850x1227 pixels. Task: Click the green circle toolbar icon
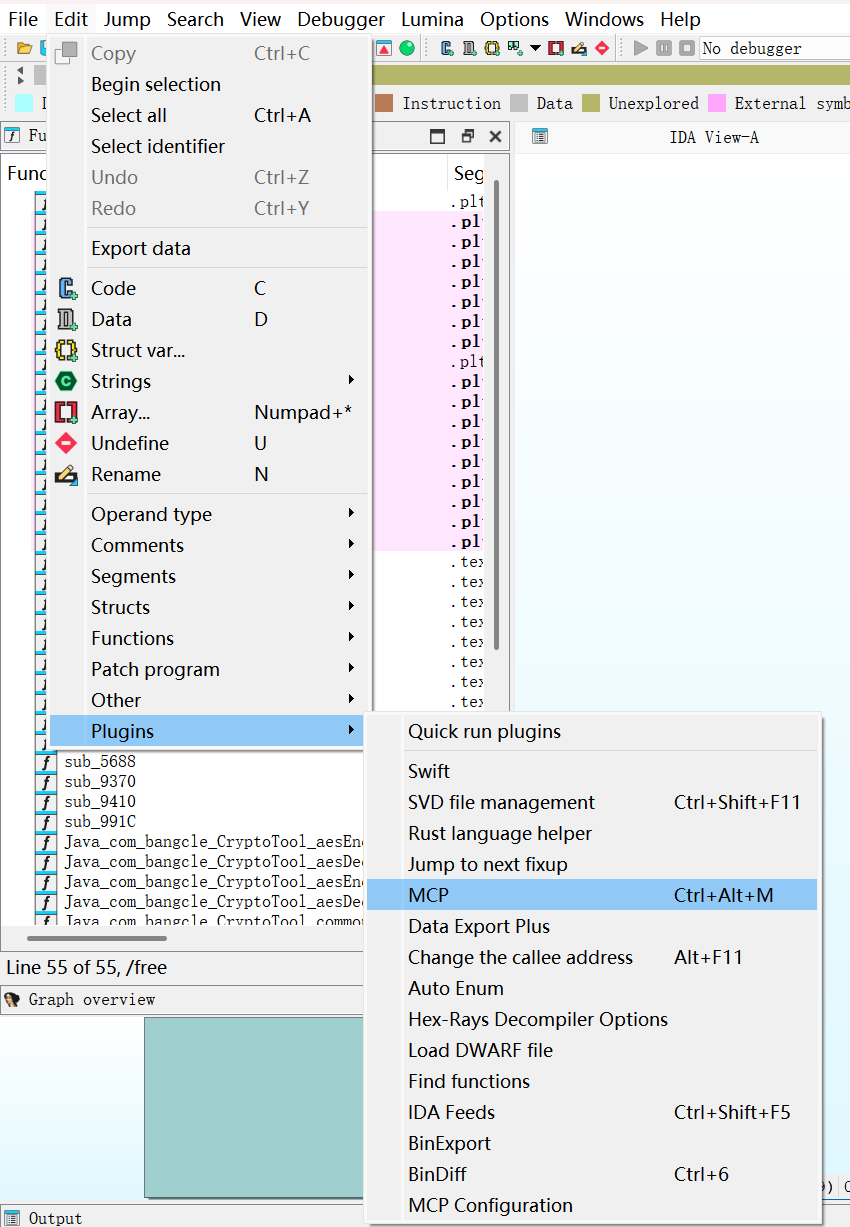[407, 48]
